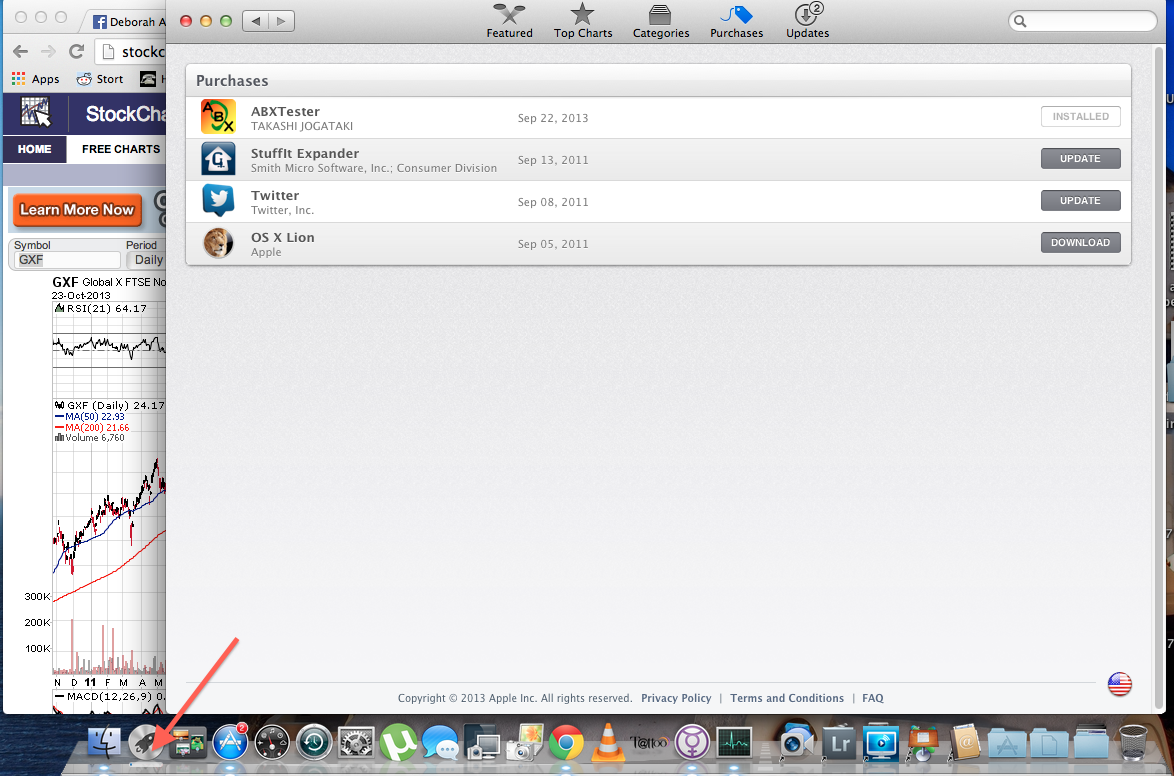Viewport: 1174px width, 776px height.
Task: Open the Trash in the Dock
Action: [x=1133, y=743]
